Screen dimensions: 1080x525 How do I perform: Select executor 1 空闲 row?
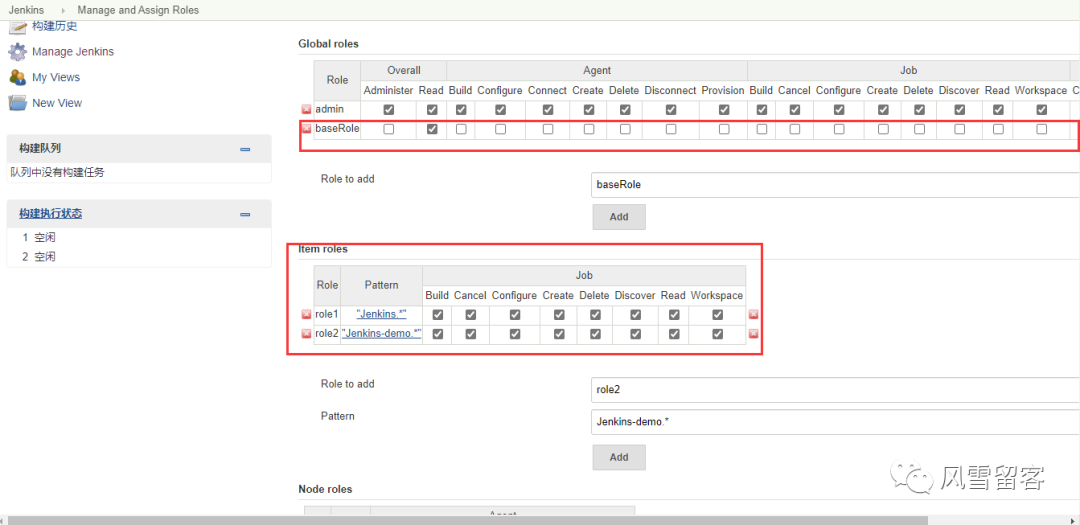pyautogui.click(x=138, y=238)
